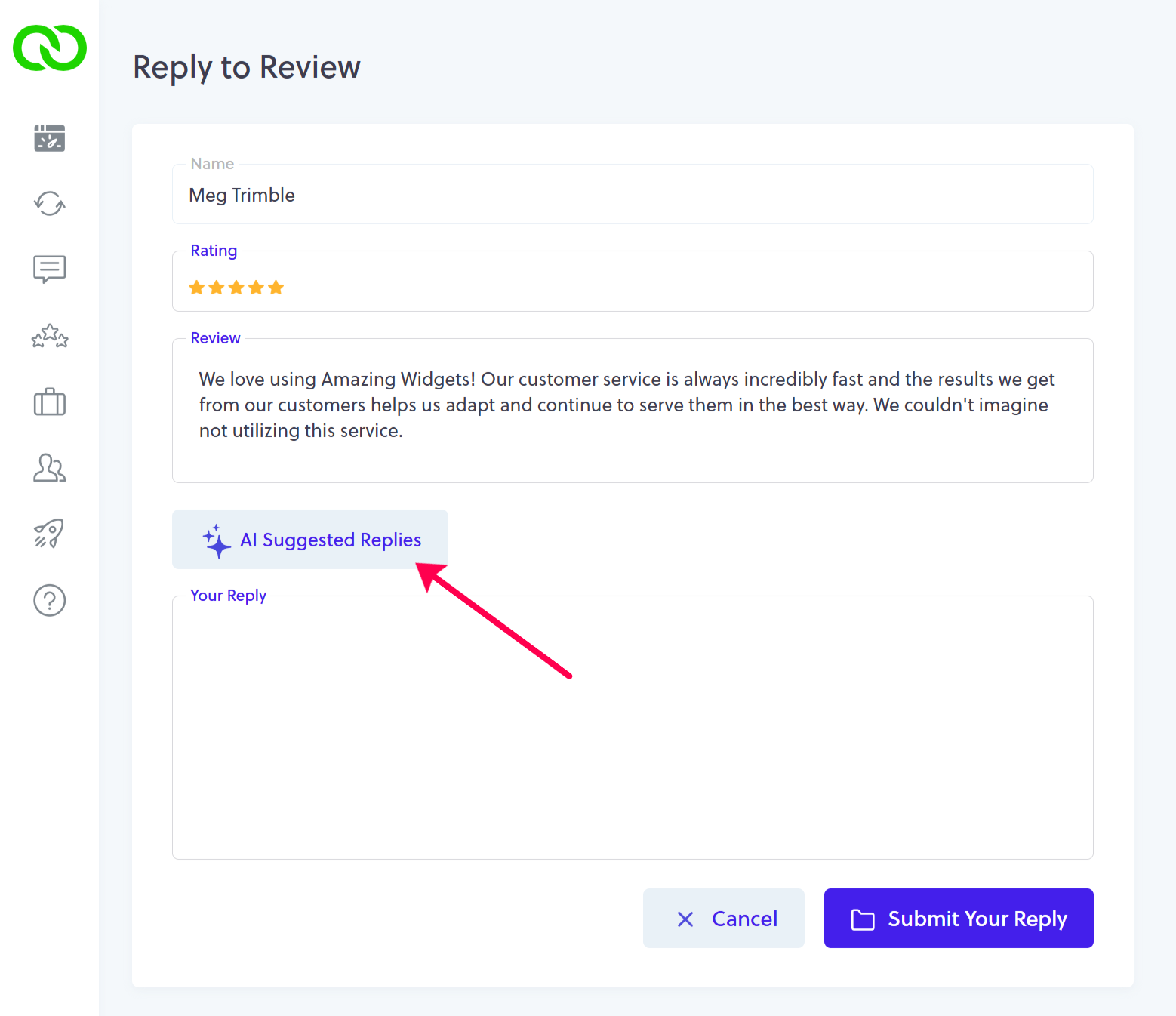Click the 'Rating' field label

tap(214, 251)
